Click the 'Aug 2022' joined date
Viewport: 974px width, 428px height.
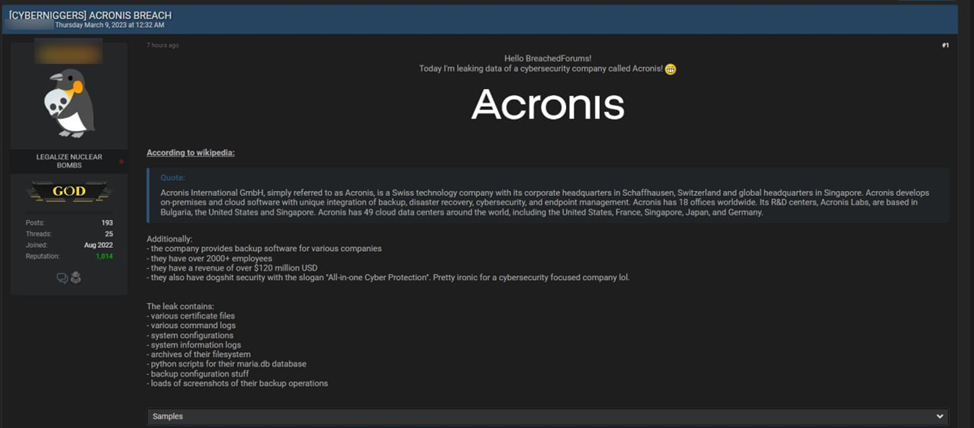99,245
